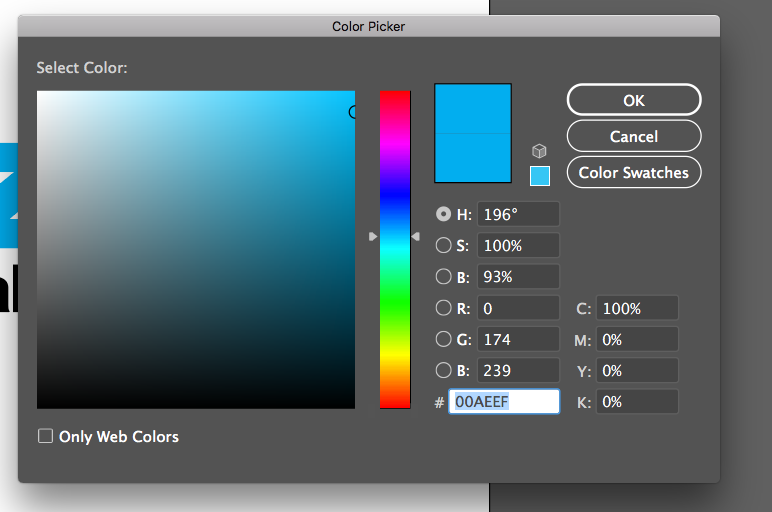This screenshot has width=772, height=512.
Task: Select the Brightness radio button
Action: tap(444, 277)
